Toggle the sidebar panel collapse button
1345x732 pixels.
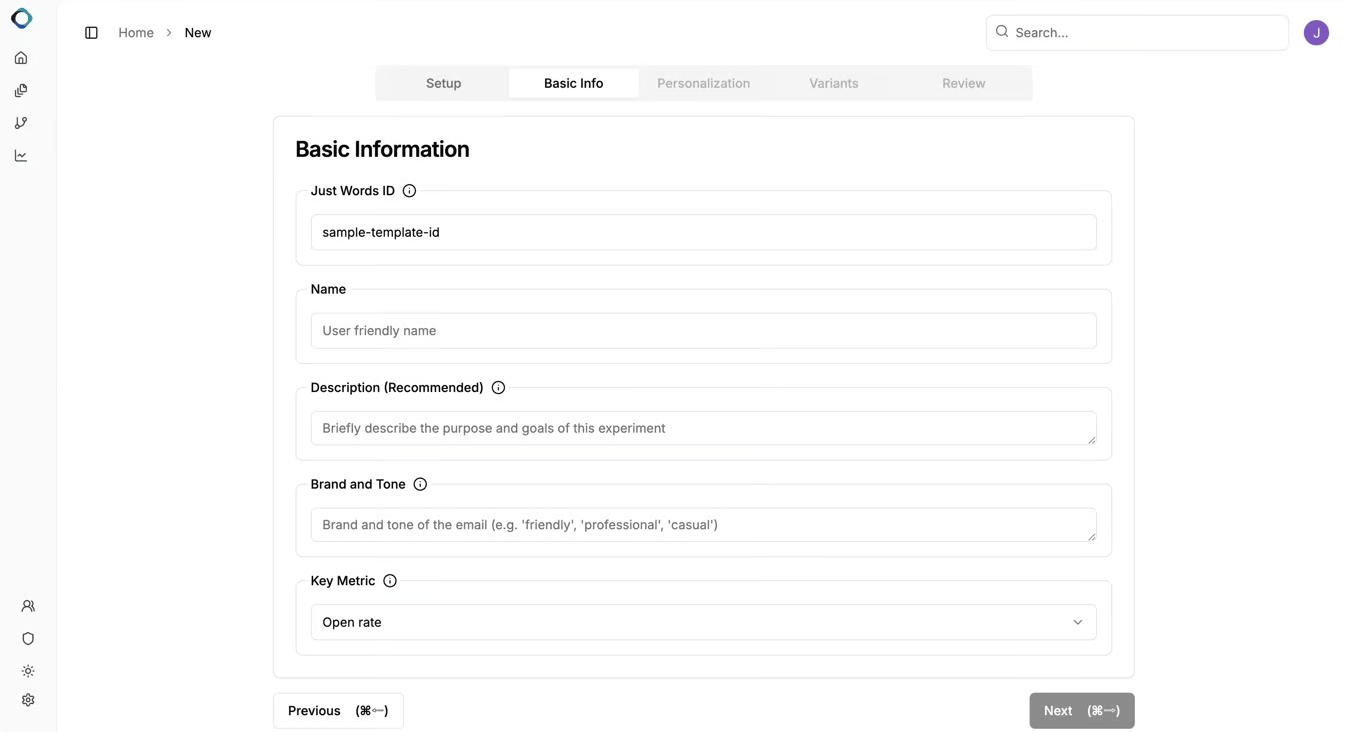pos(91,33)
